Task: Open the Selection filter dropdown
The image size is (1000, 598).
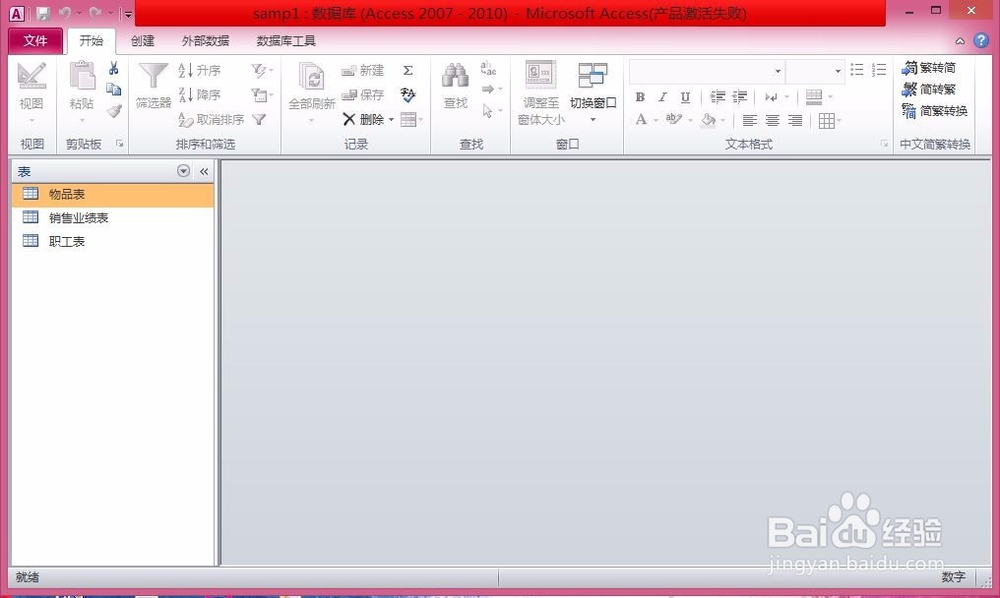Action: [261, 70]
